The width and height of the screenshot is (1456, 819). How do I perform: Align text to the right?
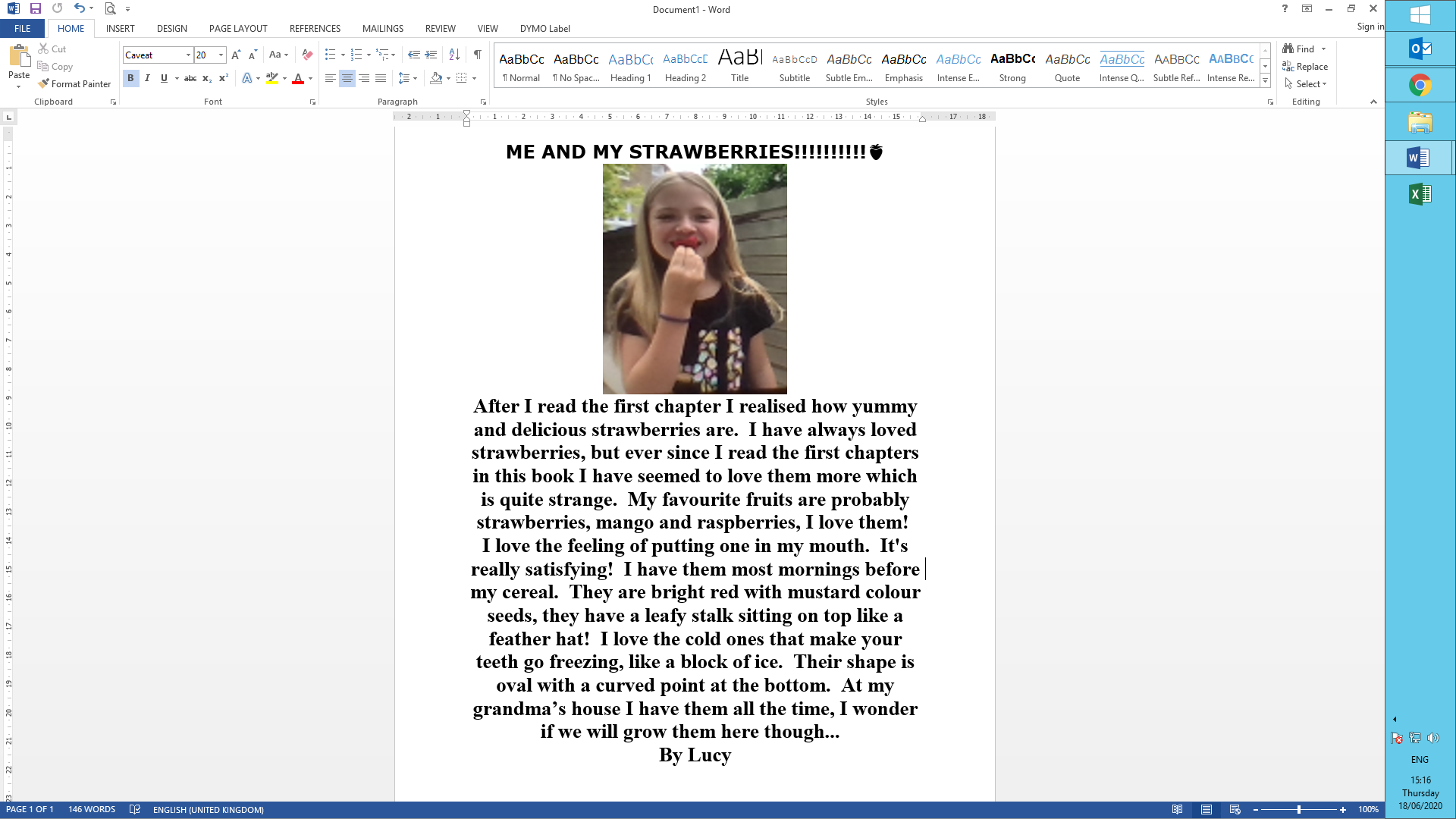(364, 78)
